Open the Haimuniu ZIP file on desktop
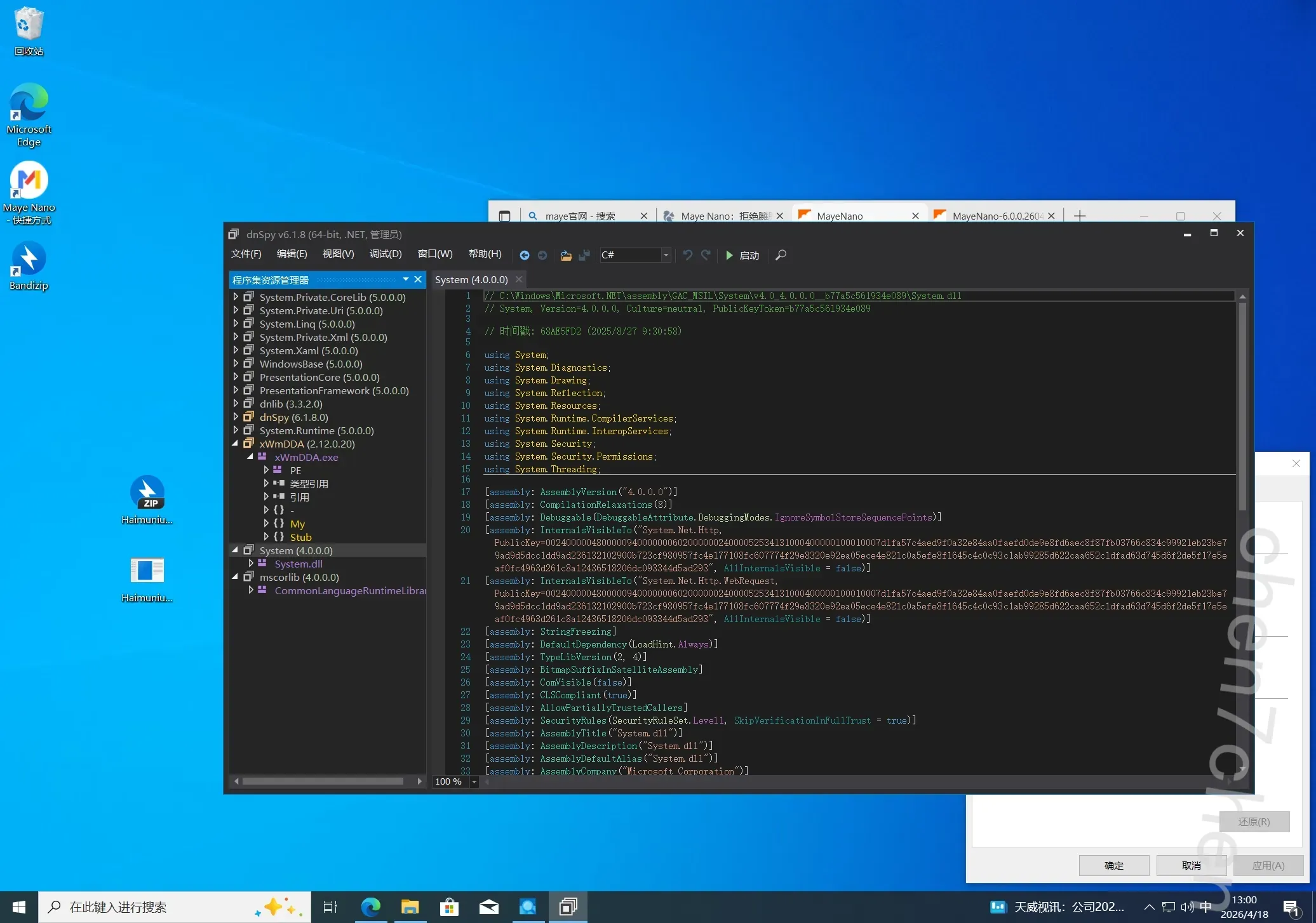 point(147,493)
